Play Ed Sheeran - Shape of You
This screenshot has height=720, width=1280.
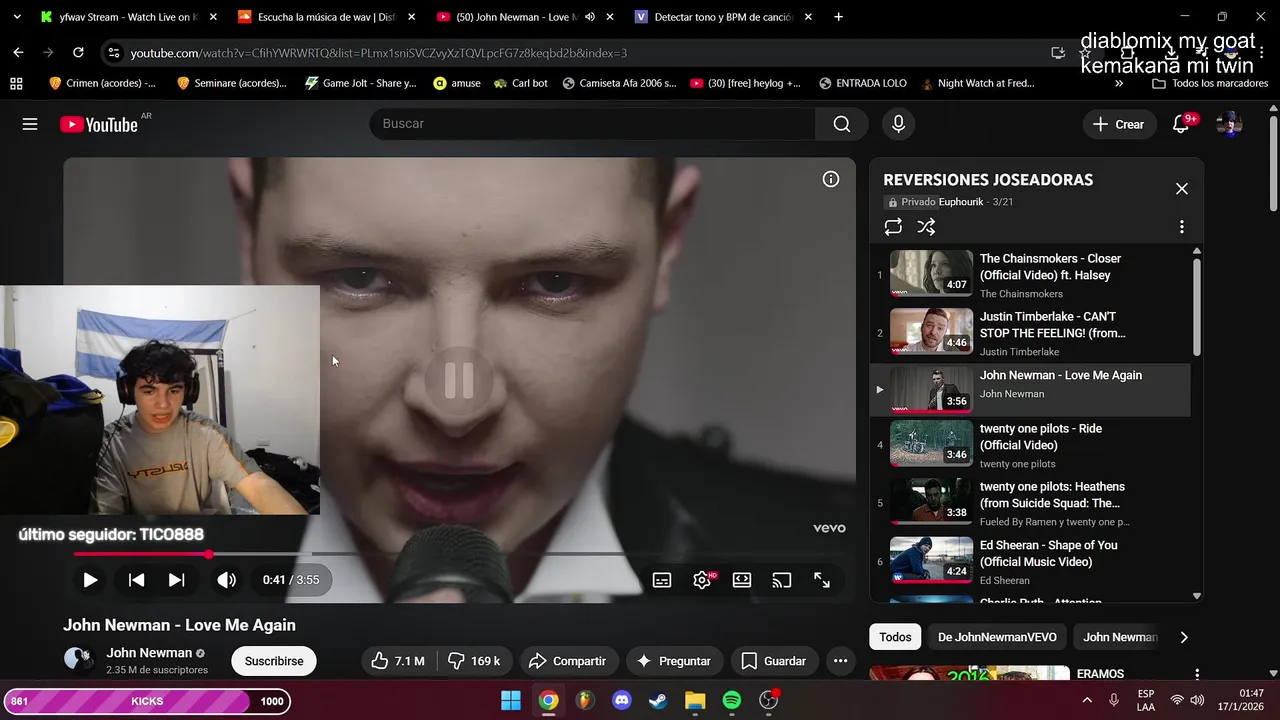click(1030, 561)
